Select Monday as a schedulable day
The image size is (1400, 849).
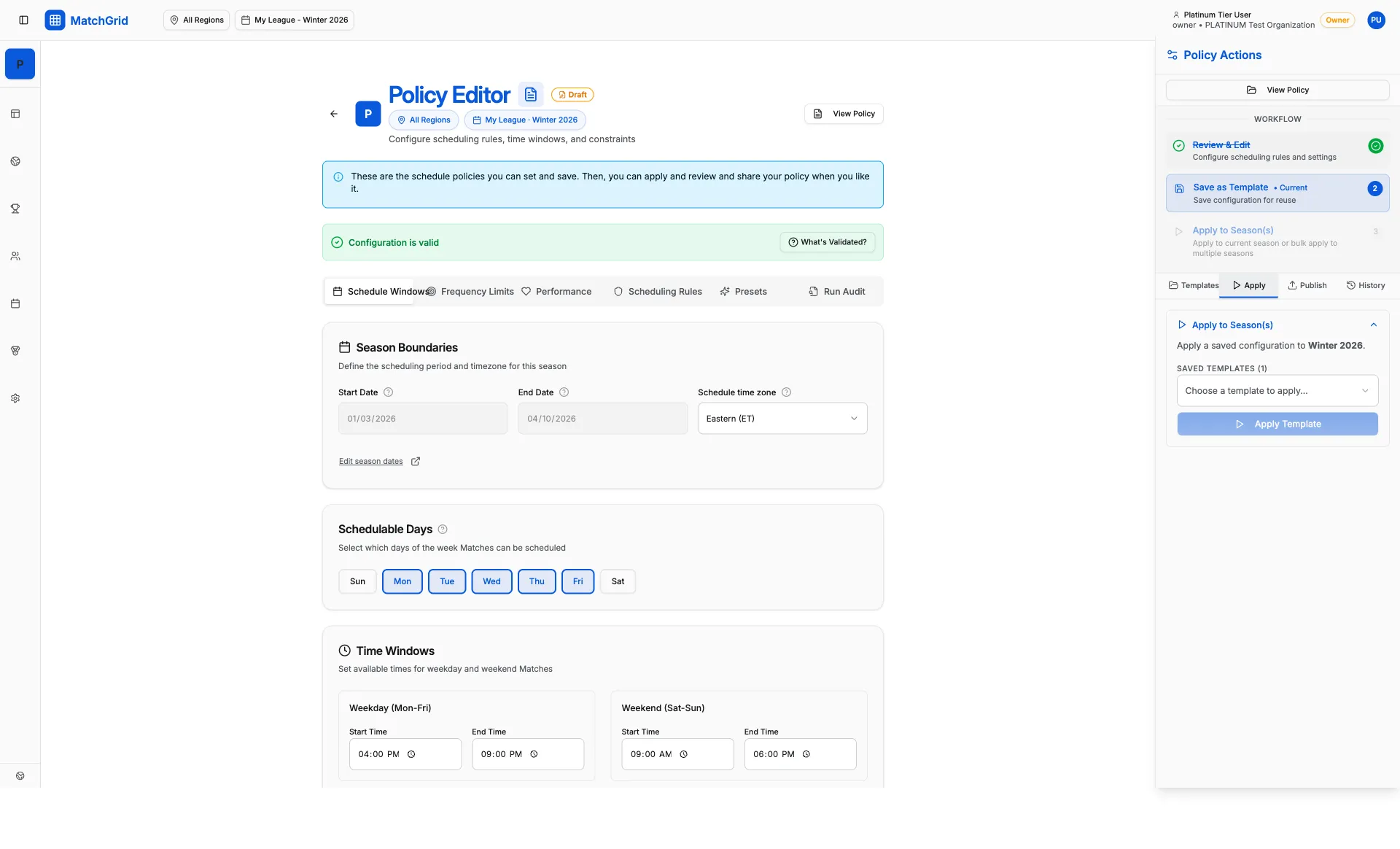402,581
